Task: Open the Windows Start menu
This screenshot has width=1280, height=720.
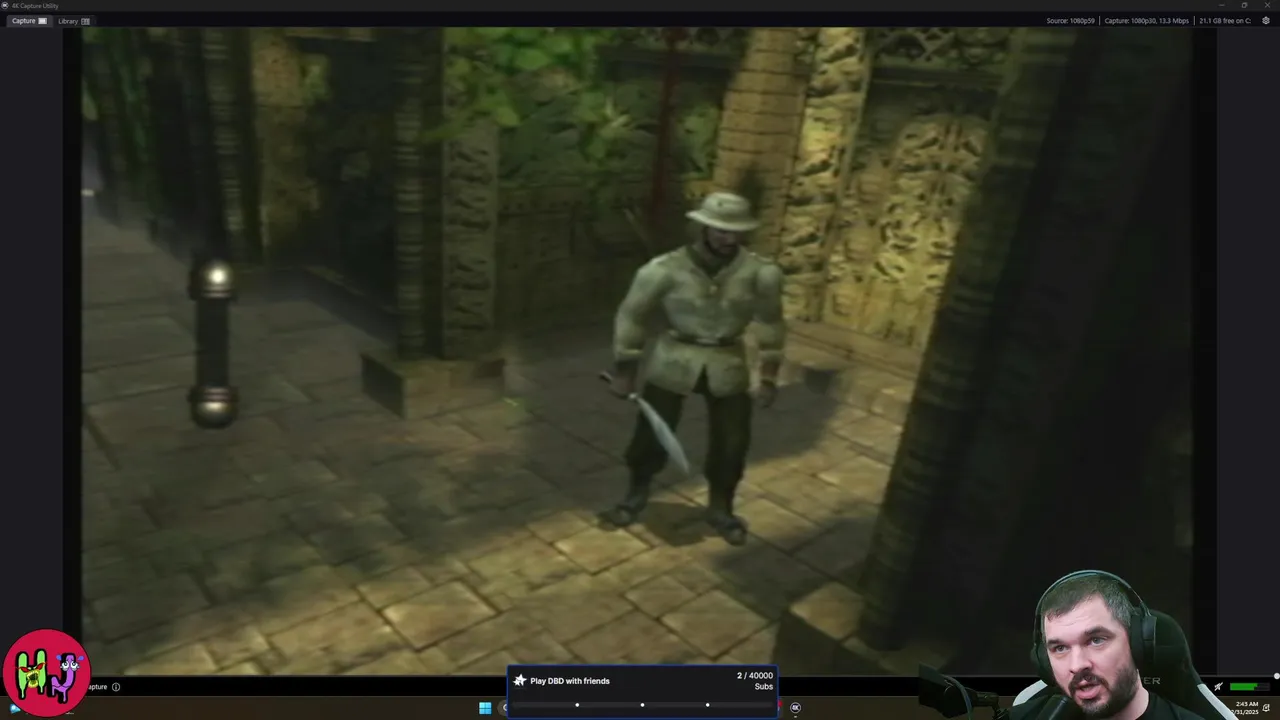Action: pos(485,708)
